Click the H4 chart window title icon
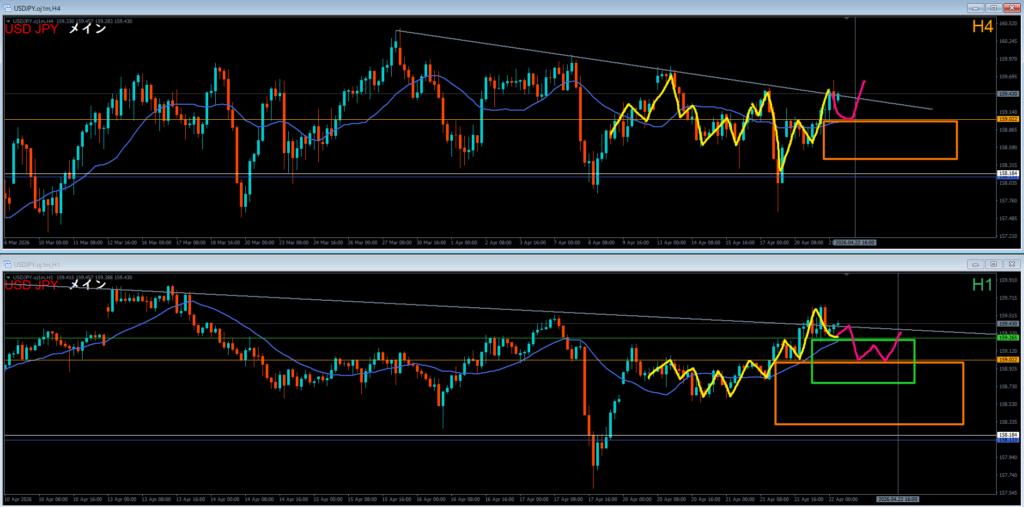1024x507 pixels. 8,8
